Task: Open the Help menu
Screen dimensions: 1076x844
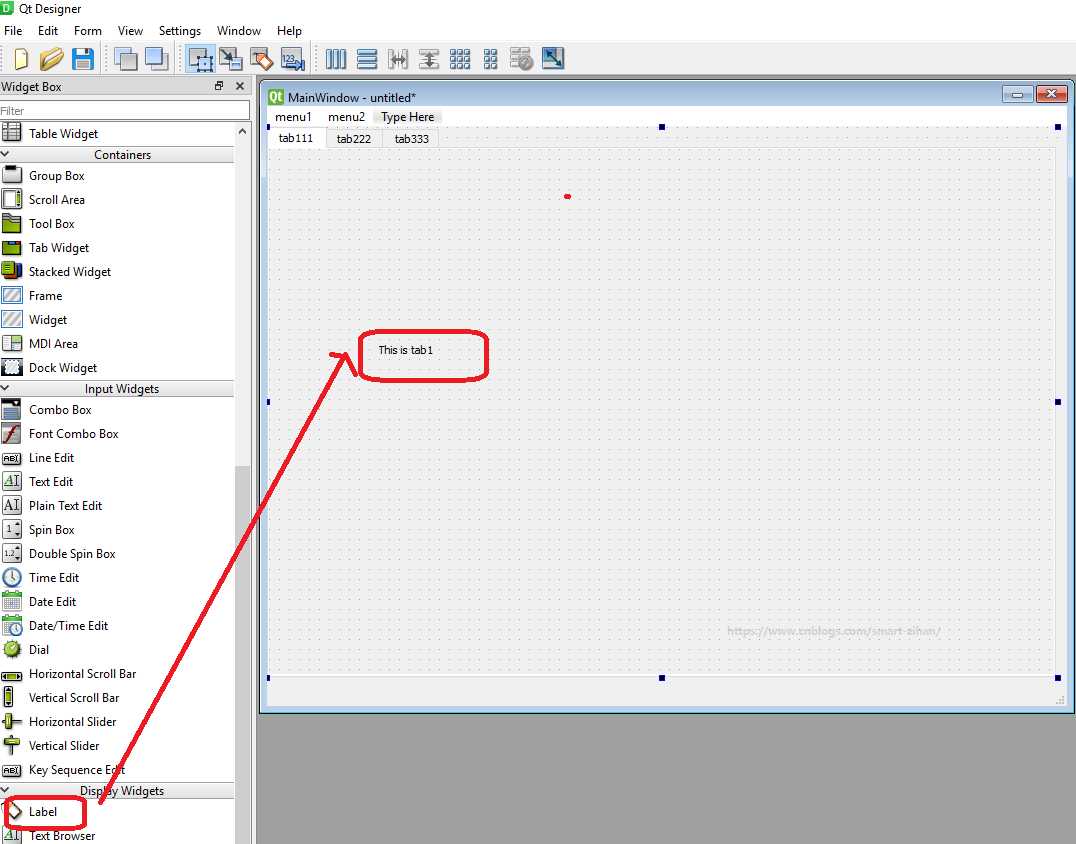Action: click(x=289, y=31)
